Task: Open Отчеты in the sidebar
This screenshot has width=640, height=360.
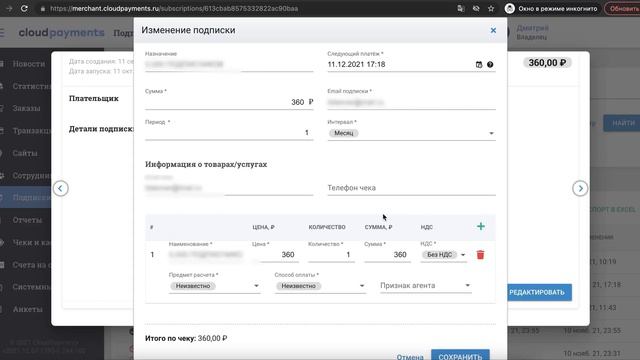Action: click(x=27, y=220)
